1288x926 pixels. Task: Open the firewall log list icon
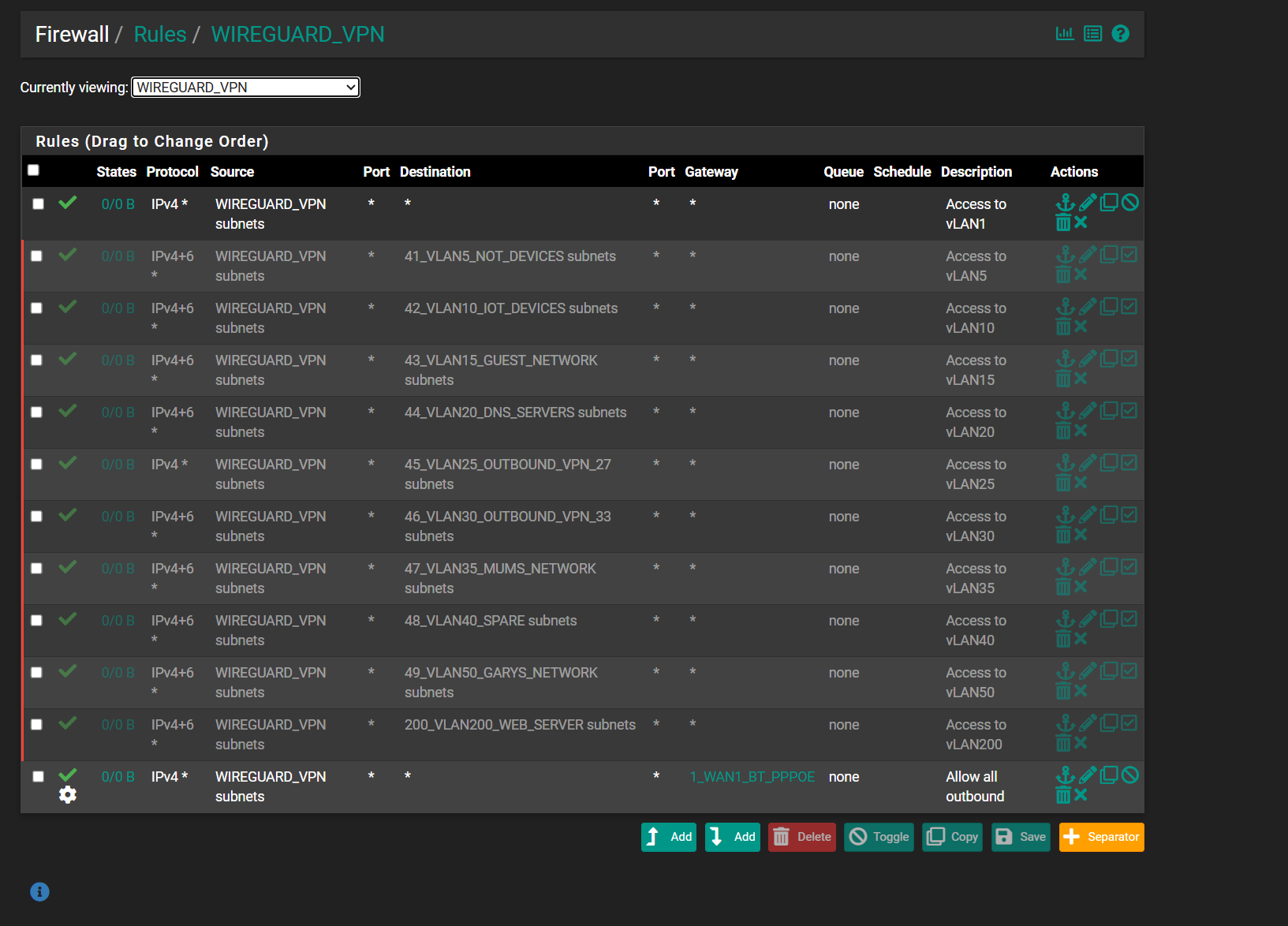pyautogui.click(x=1092, y=34)
